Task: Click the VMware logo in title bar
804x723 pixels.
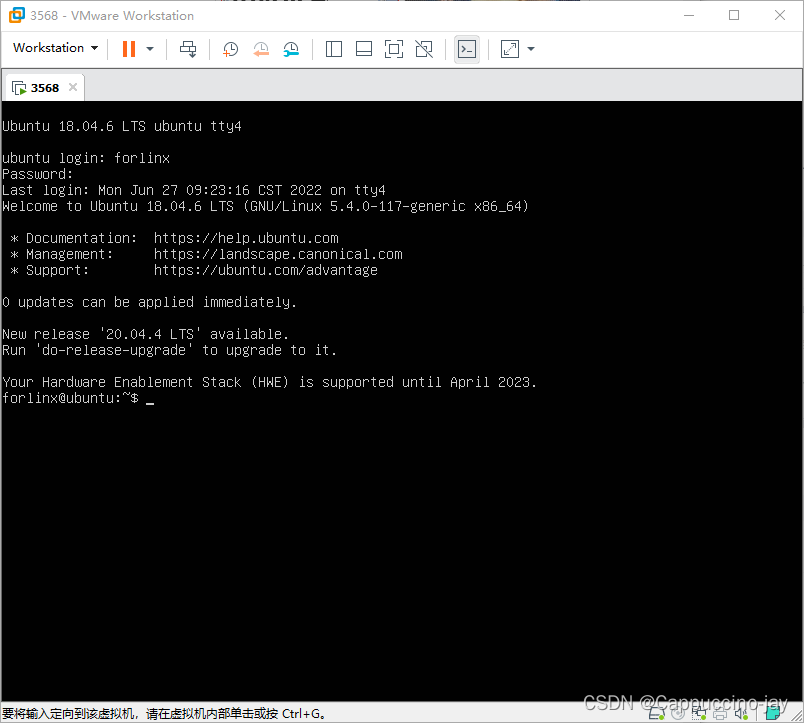Action: point(16,15)
